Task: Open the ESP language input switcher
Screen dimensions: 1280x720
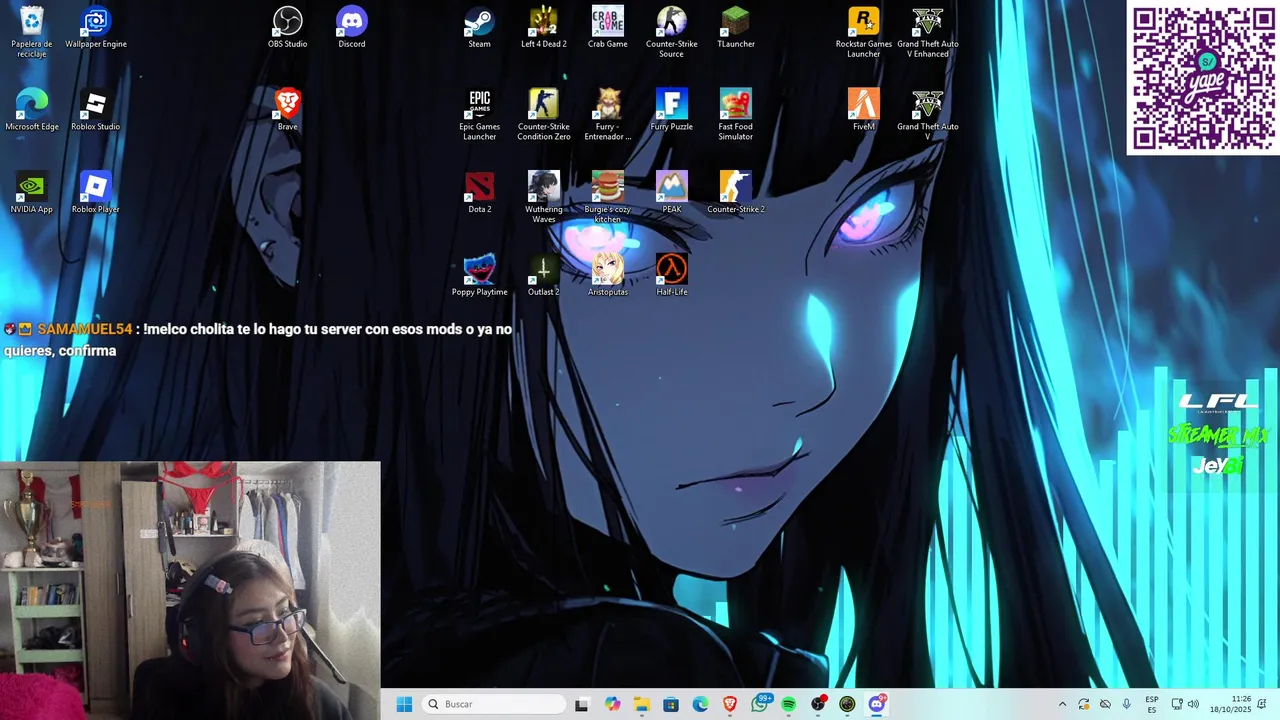Action: pyautogui.click(x=1152, y=704)
